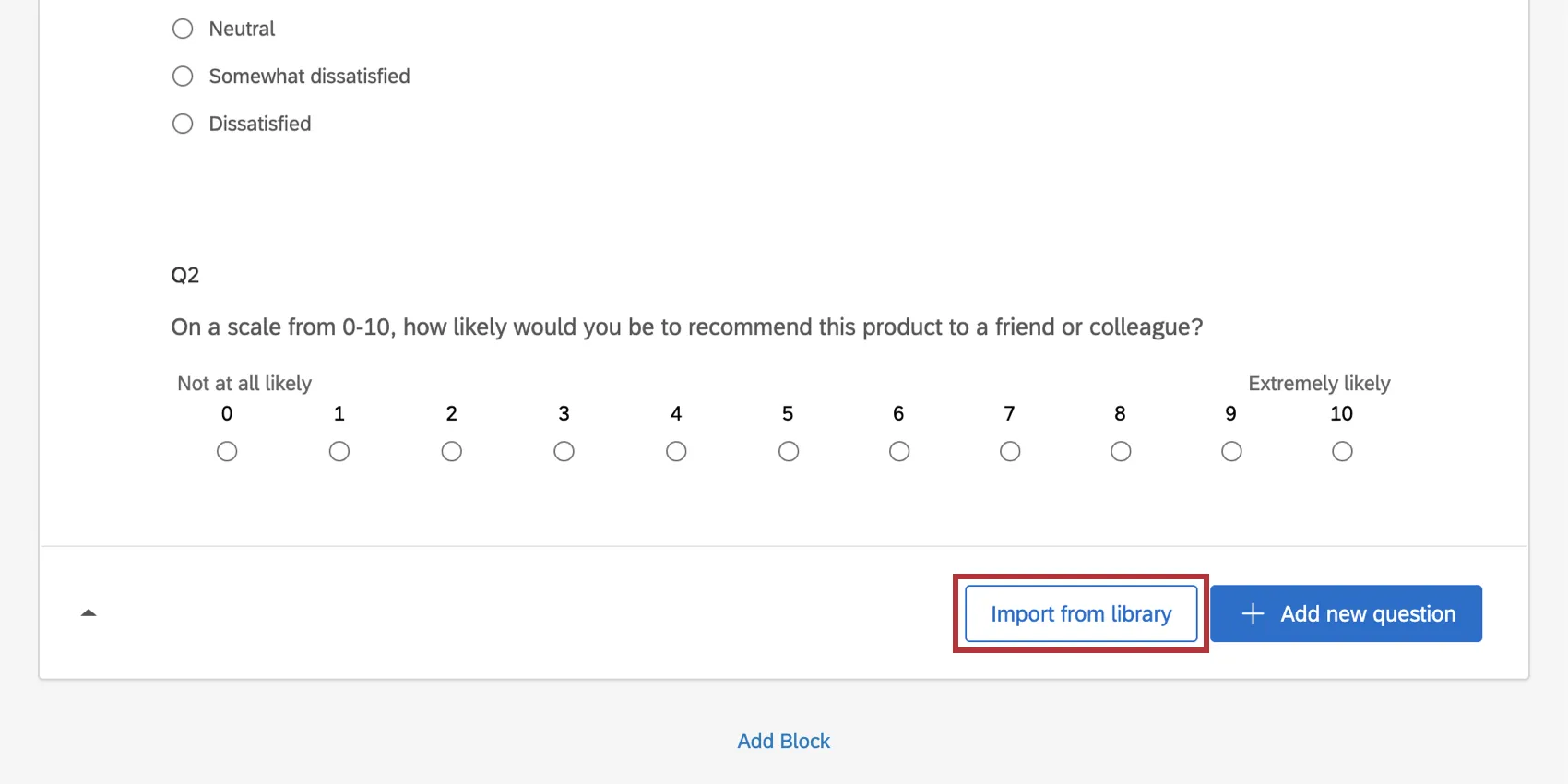Select the Dissatisfied option
The width and height of the screenshot is (1568, 784).
point(182,123)
